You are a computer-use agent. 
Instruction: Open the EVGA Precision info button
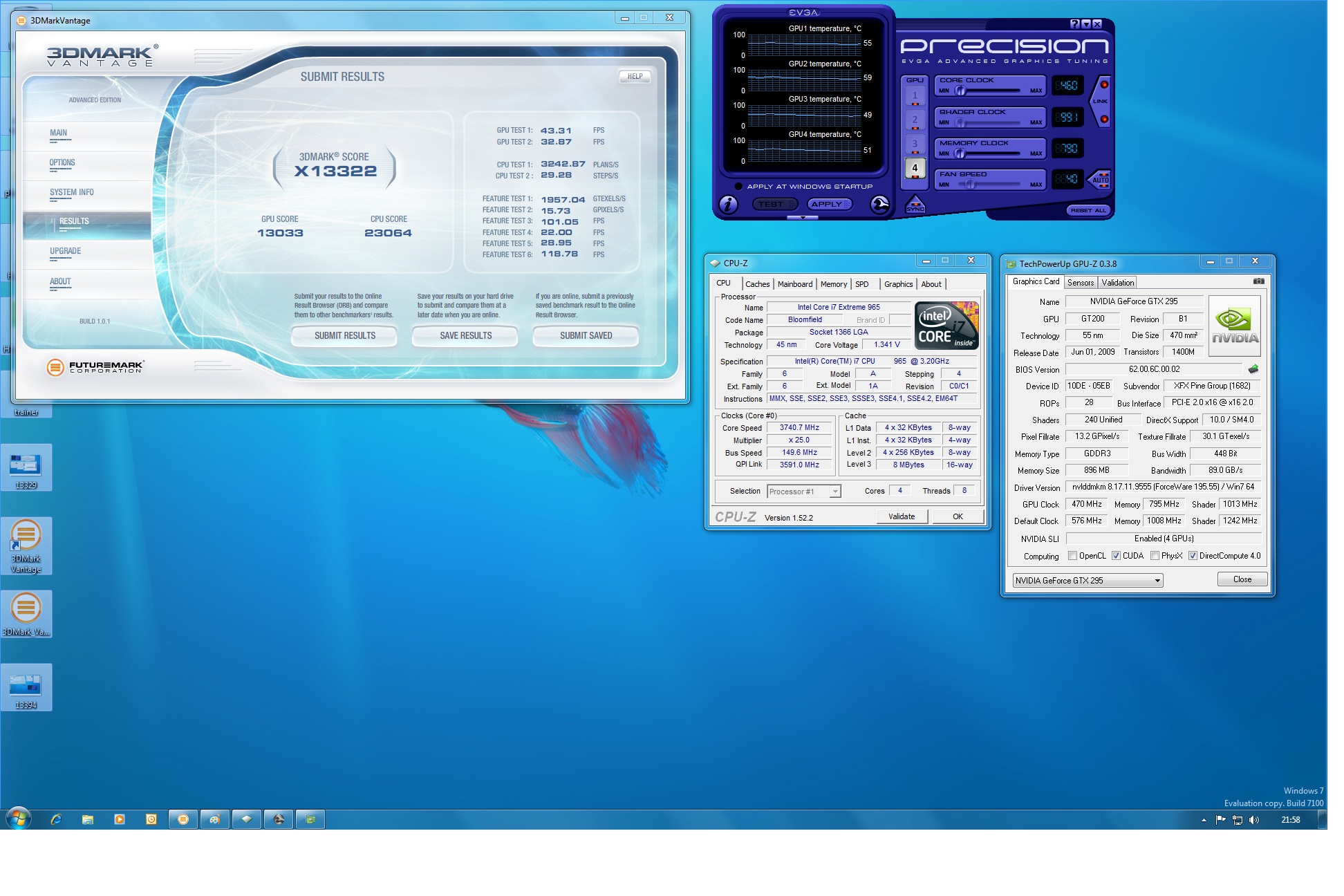(x=728, y=205)
